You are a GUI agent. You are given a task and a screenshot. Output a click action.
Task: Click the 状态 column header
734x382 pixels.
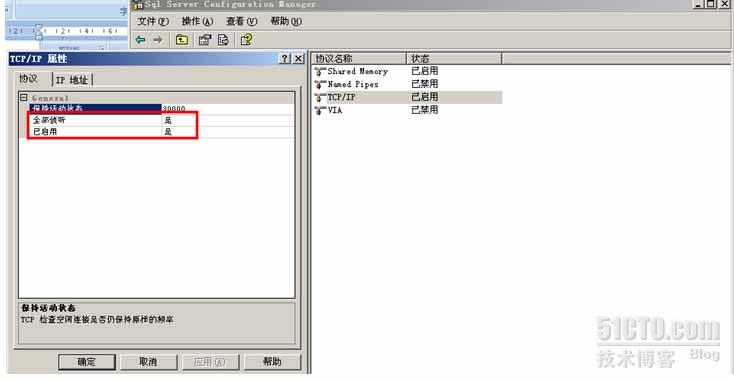point(454,59)
